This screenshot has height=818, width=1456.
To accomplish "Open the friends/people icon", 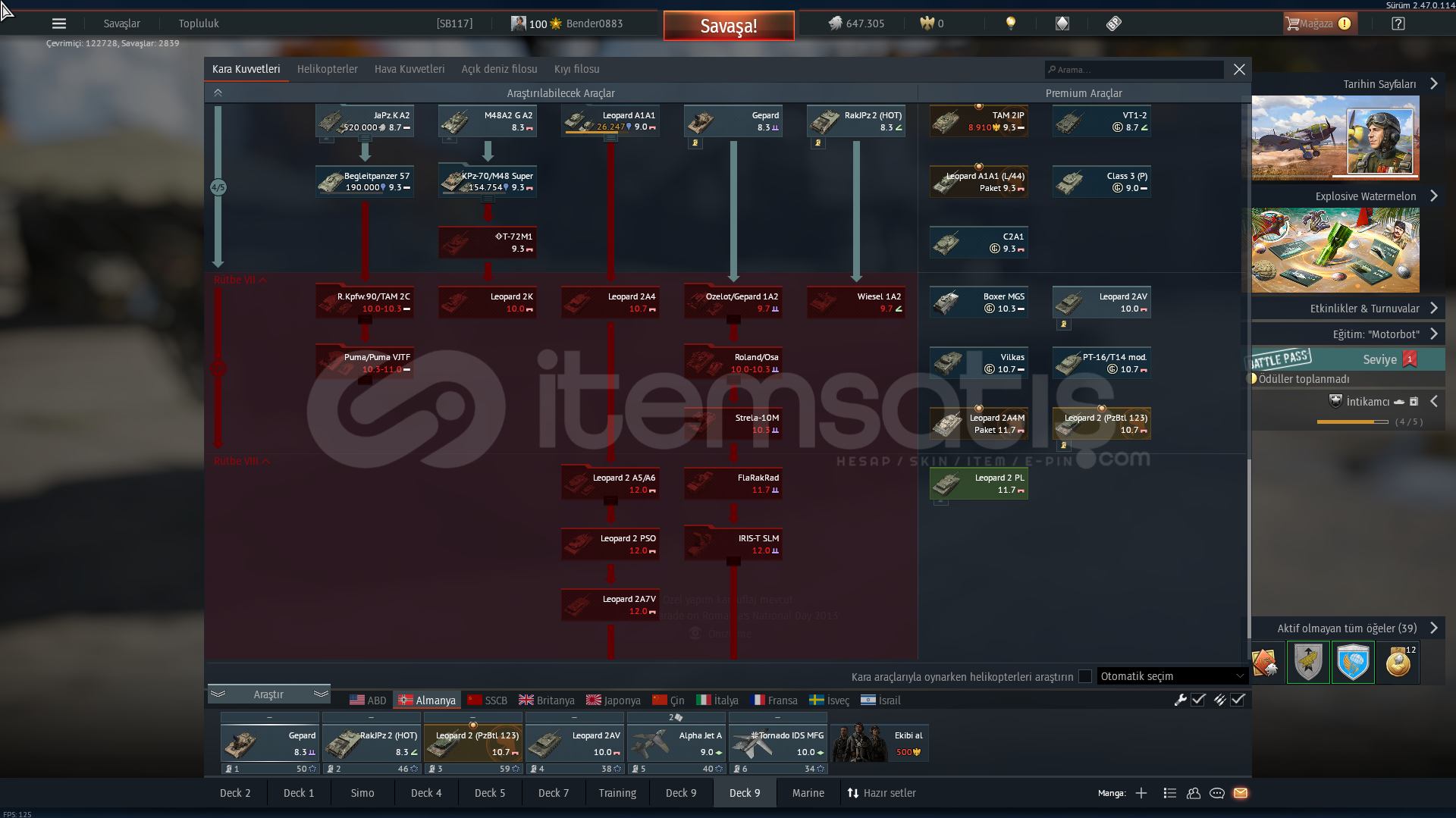I will click(x=1194, y=793).
